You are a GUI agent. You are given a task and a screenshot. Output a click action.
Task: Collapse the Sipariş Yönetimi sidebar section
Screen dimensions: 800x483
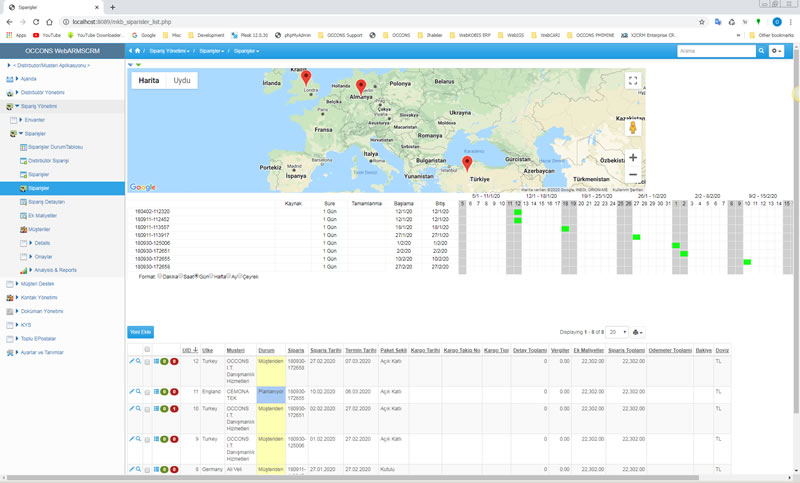pos(17,106)
